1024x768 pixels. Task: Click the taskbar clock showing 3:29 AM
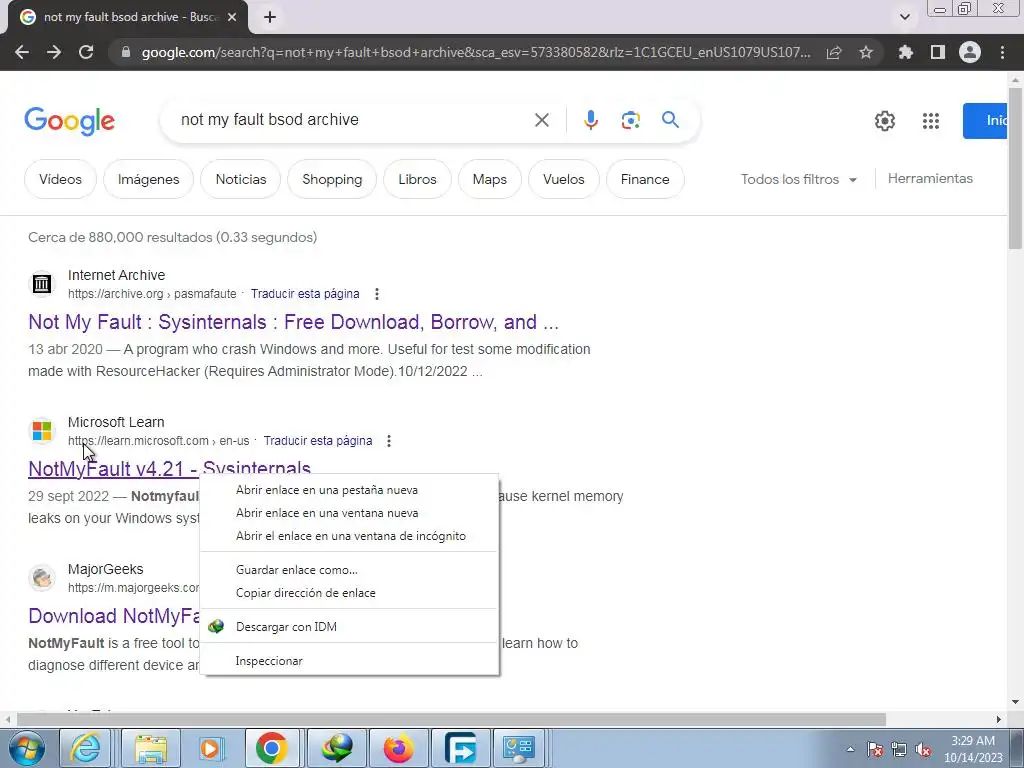[x=973, y=749]
